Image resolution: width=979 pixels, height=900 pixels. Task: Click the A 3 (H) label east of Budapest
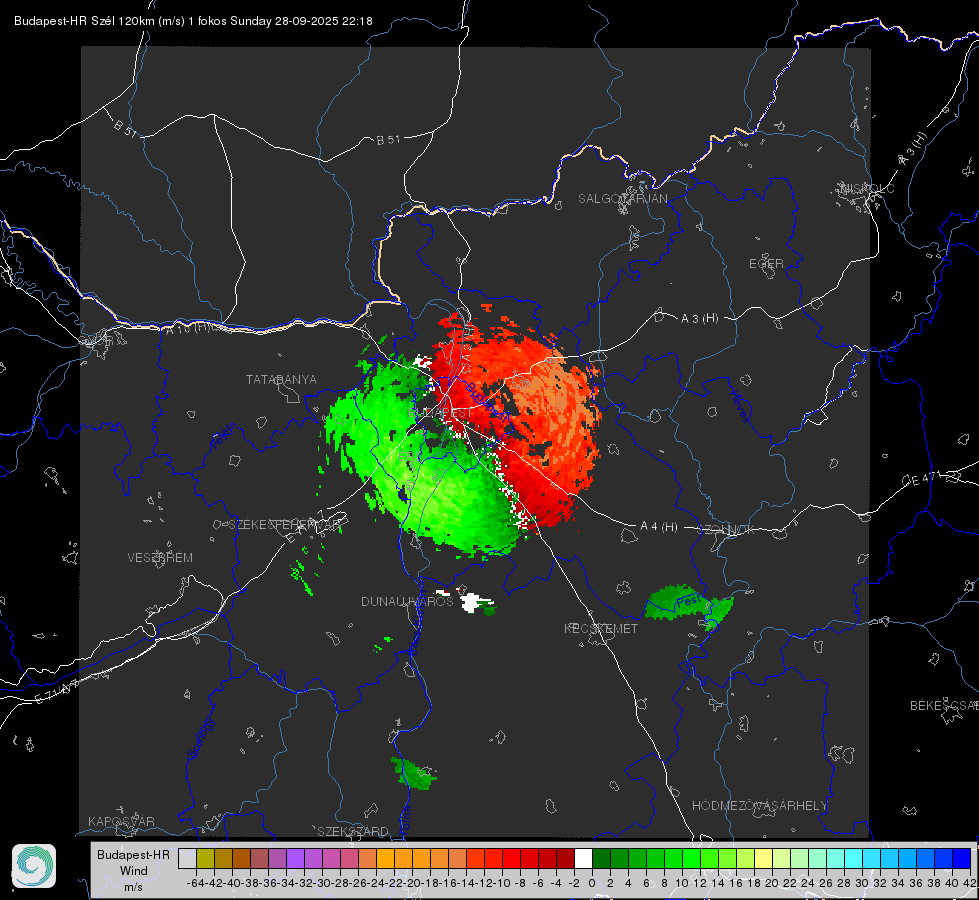[699, 319]
